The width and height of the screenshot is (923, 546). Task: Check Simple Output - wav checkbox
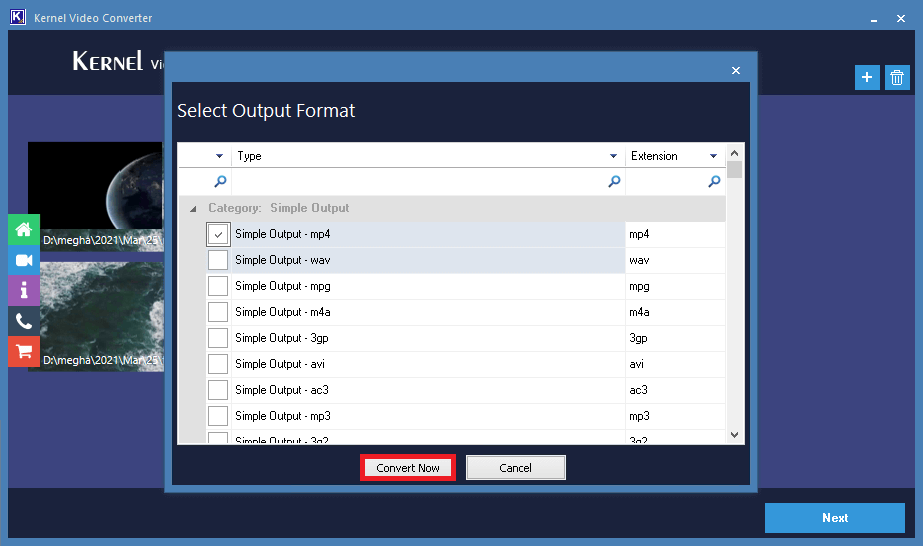click(x=218, y=260)
